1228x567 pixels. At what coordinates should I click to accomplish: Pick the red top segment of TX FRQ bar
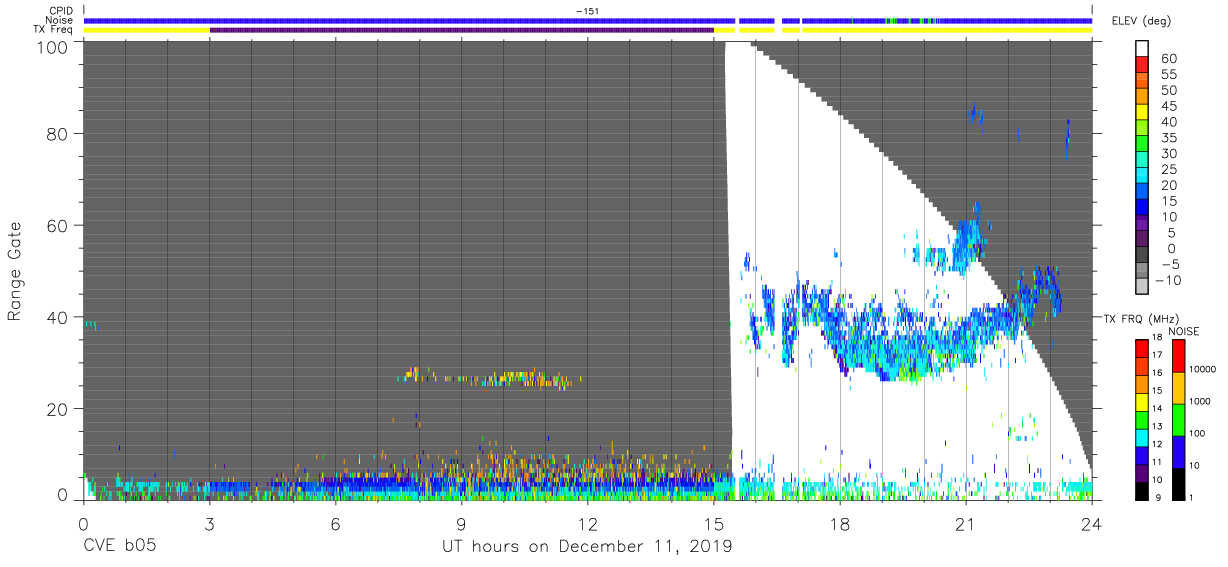(1142, 348)
